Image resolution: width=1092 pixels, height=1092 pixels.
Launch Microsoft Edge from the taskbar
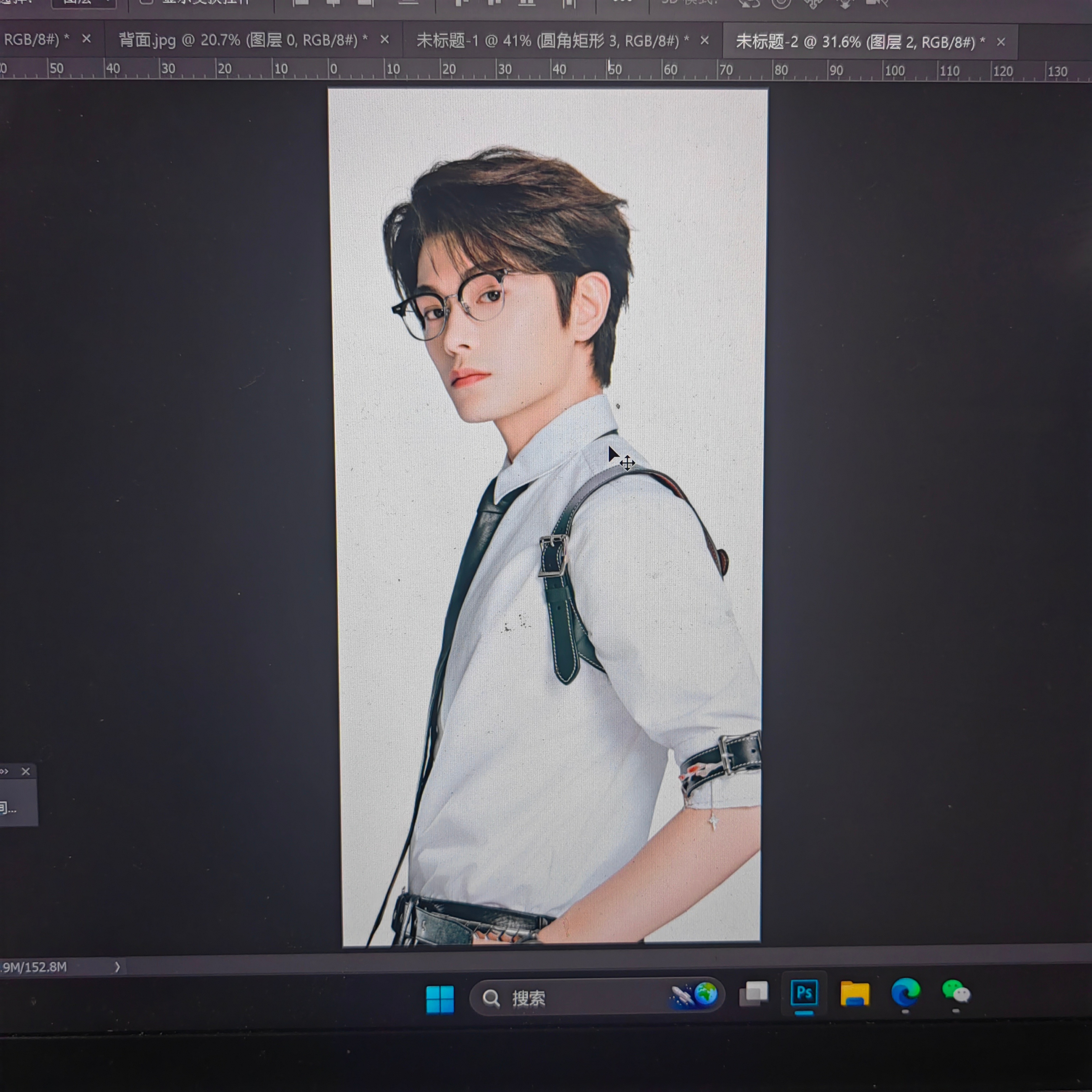905,993
